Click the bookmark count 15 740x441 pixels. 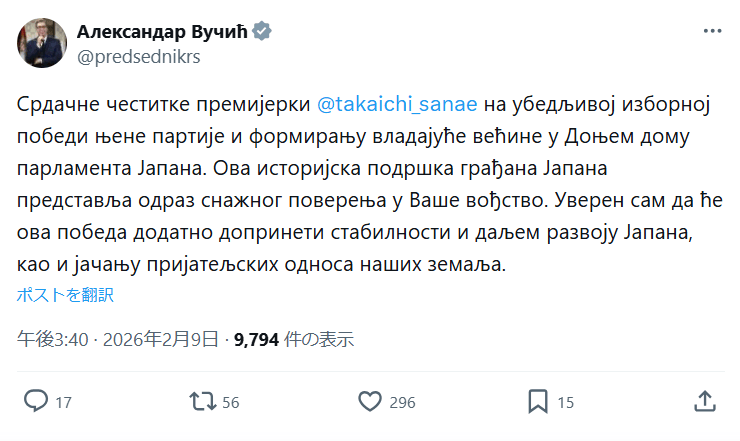[565, 403]
